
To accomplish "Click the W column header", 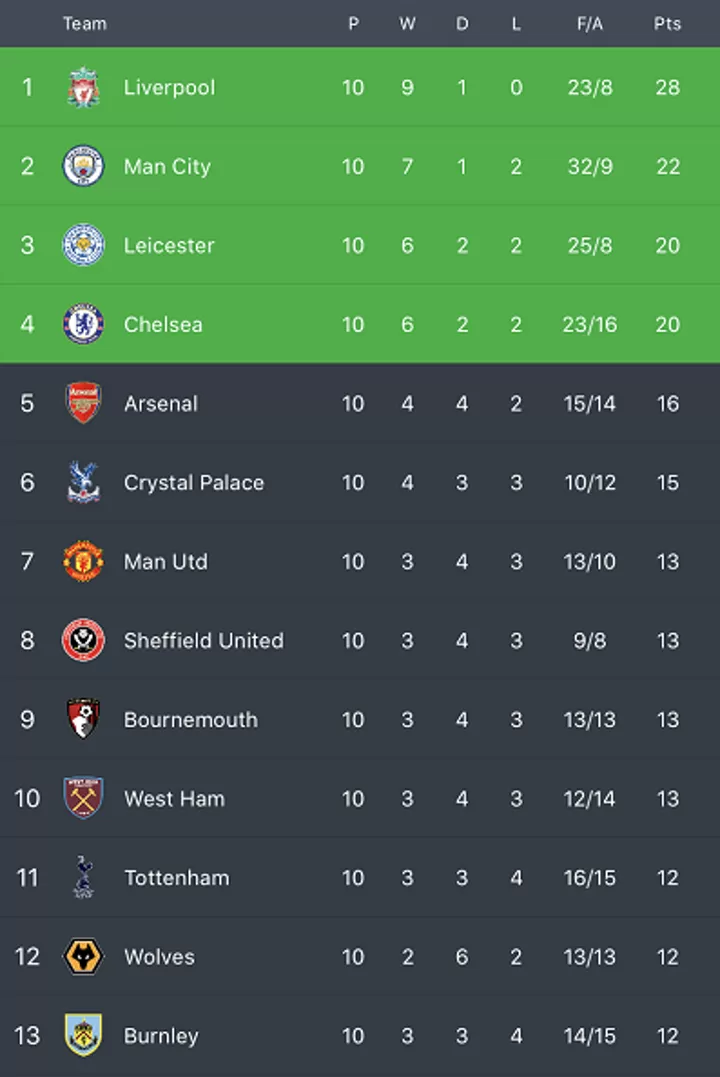I will click(407, 23).
